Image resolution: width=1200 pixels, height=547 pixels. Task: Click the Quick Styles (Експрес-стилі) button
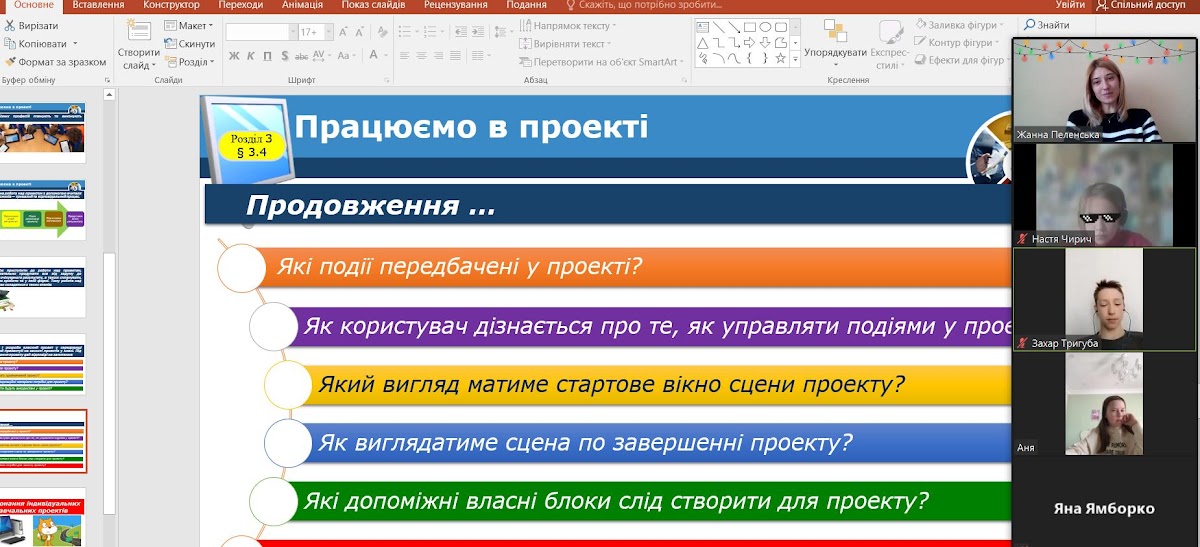[888, 45]
